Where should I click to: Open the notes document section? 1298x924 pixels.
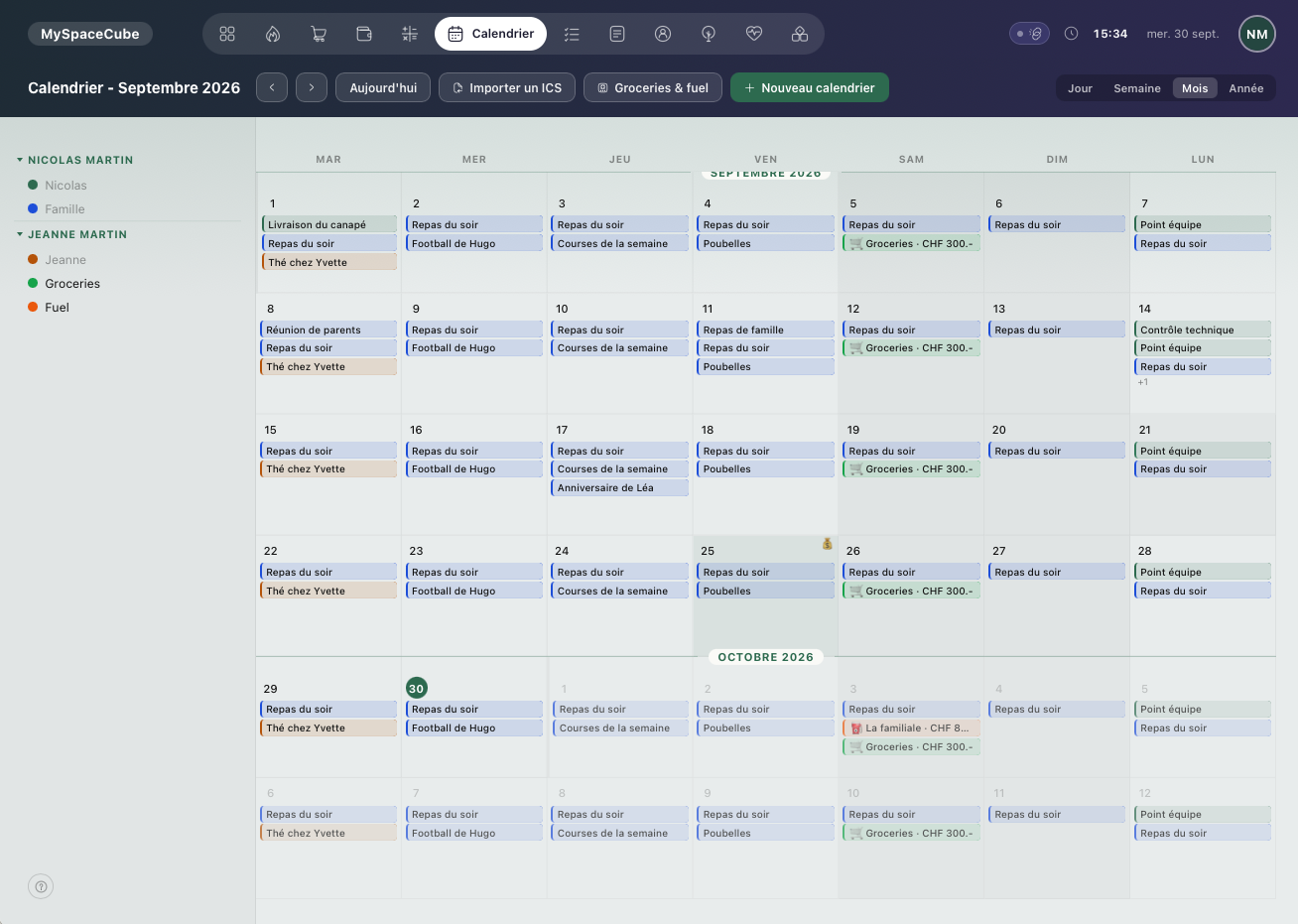point(617,34)
